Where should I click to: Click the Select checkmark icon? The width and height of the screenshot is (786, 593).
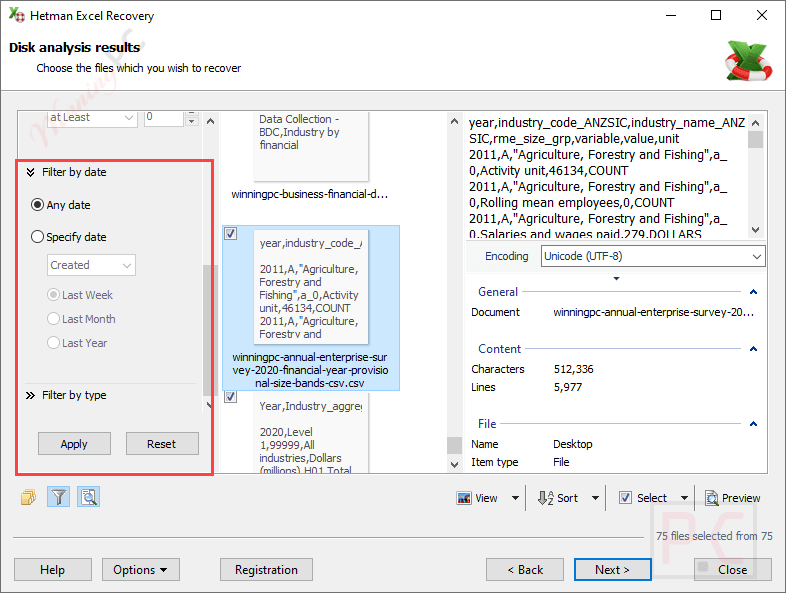625,498
